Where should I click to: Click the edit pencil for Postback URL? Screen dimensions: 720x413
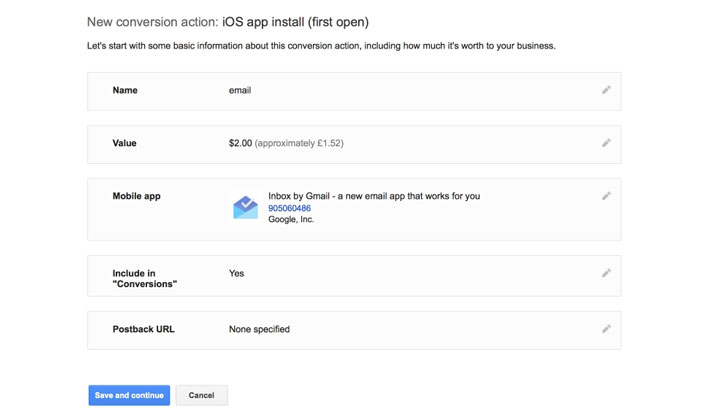tap(606, 329)
